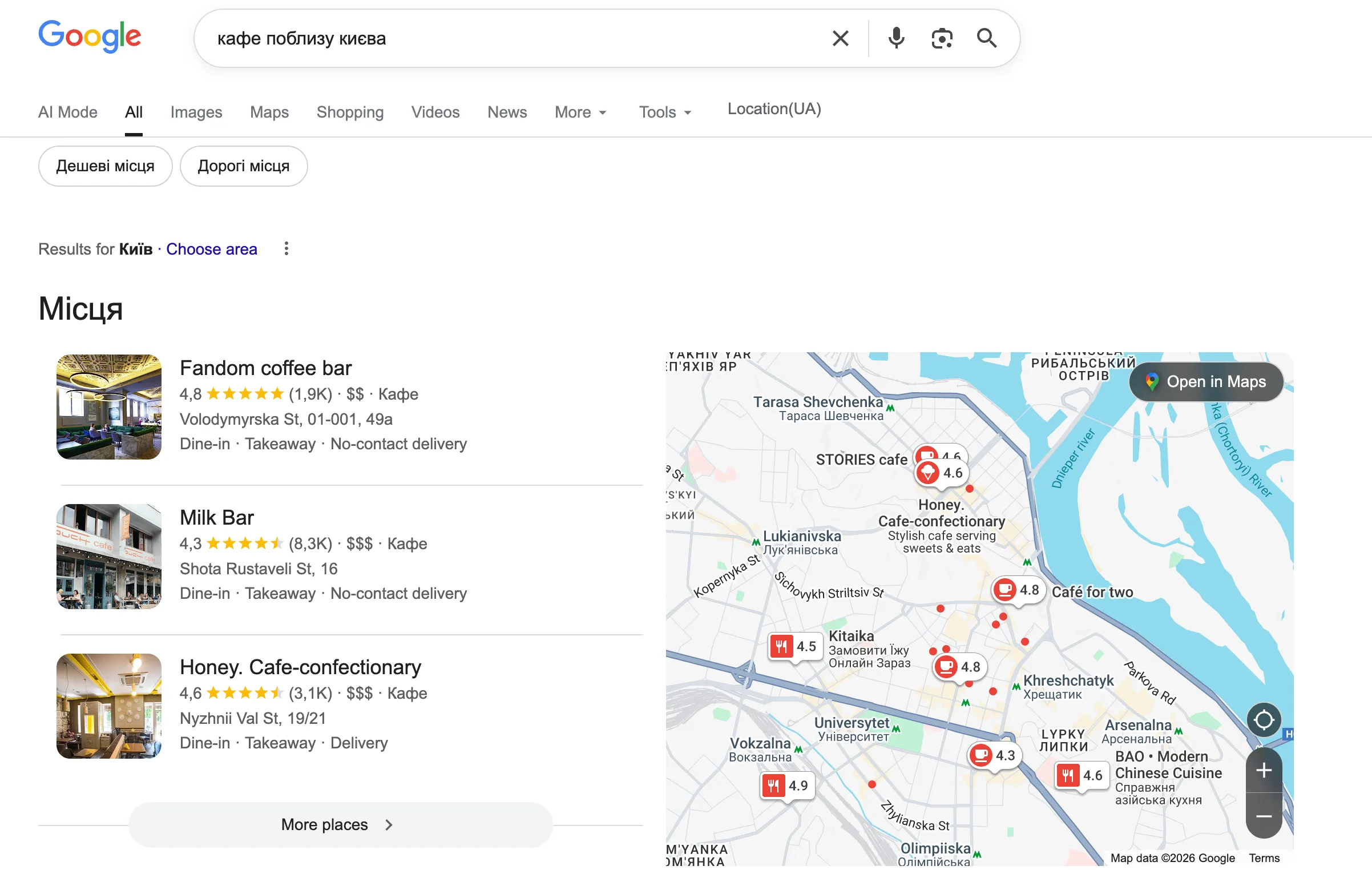Click the magnifying glass search icon
The image size is (1372, 870).
(987, 38)
